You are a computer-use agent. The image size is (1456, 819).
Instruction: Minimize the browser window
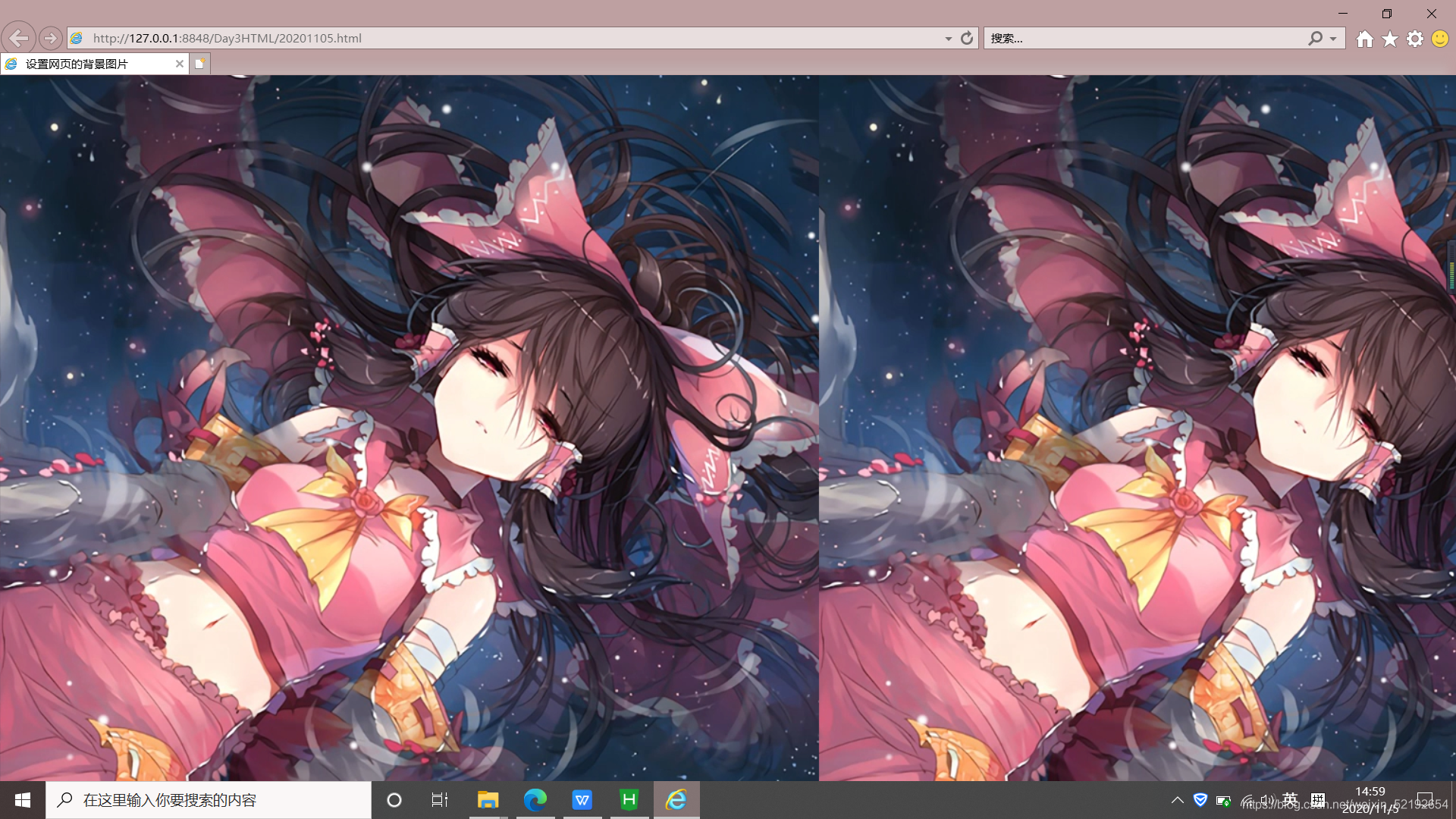[1343, 13]
